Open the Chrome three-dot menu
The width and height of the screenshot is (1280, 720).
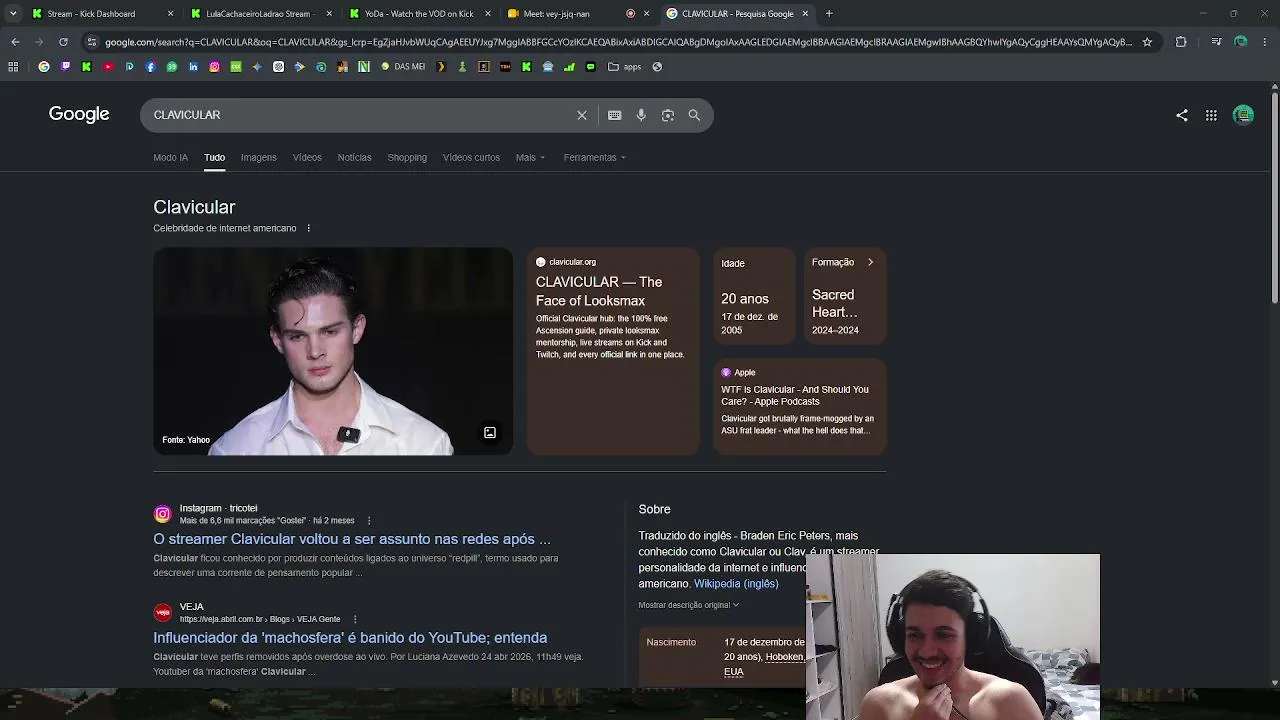pyautogui.click(x=1266, y=42)
